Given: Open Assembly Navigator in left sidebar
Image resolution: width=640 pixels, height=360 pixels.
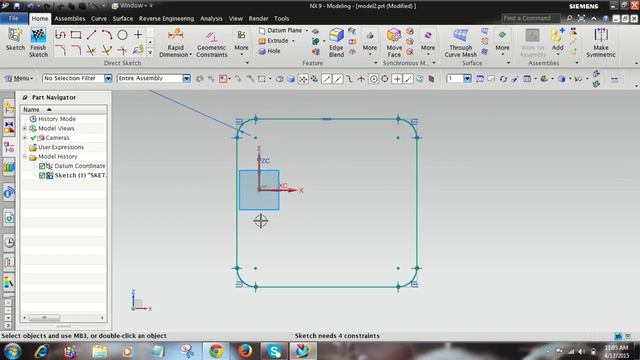Looking at the screenshot, I should tap(9, 107).
